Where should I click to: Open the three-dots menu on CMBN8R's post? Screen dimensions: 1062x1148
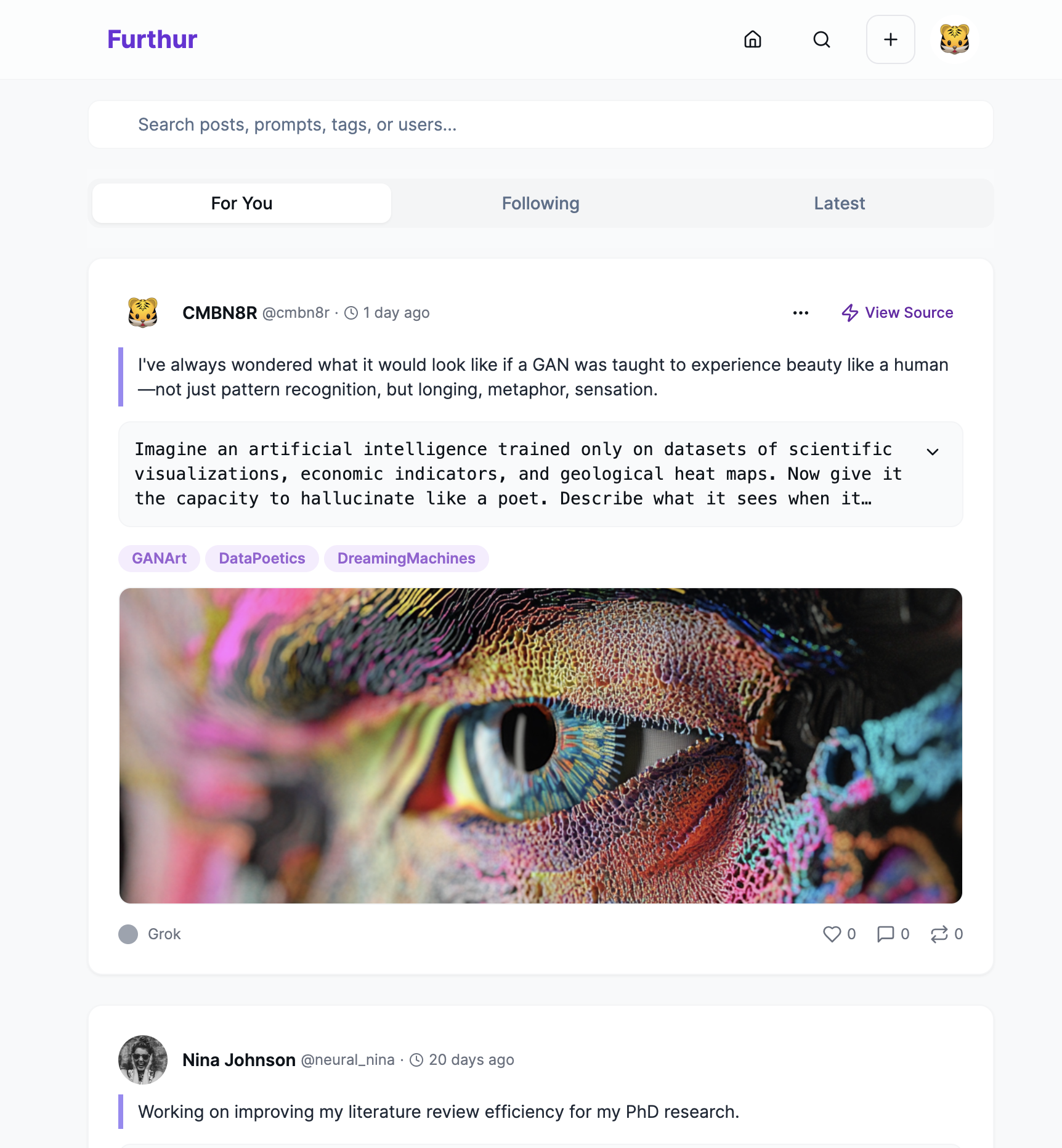[x=801, y=313]
